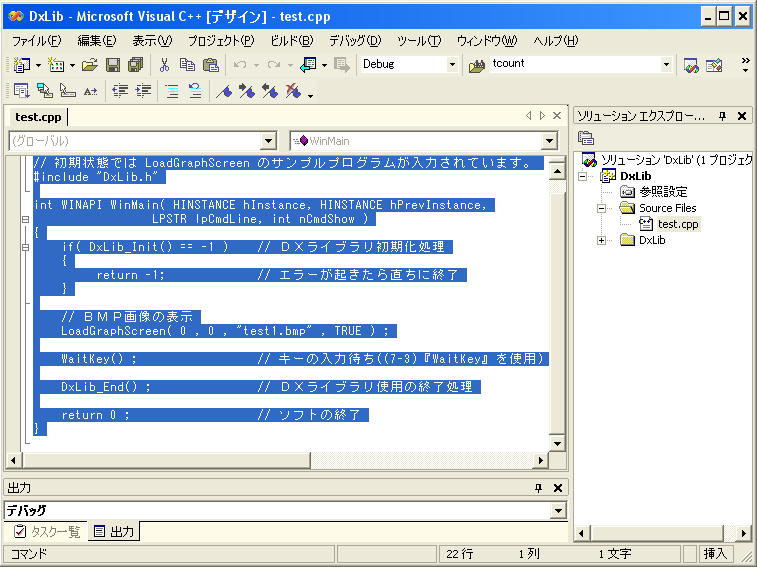Open the tcount find combo box dropdown
Viewport: 757px width, 567px height.
tap(666, 64)
